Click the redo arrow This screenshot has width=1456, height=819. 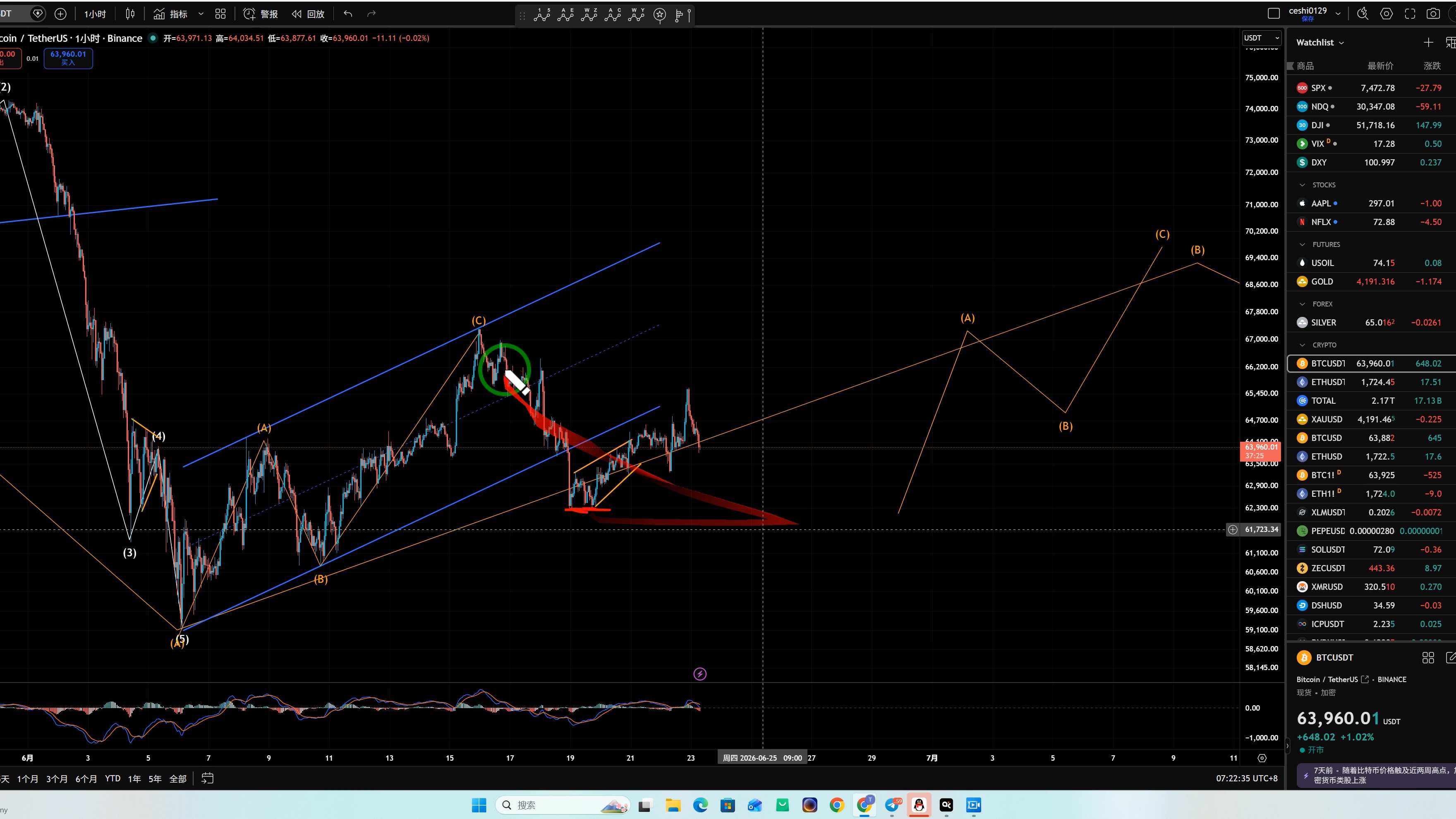click(x=371, y=14)
